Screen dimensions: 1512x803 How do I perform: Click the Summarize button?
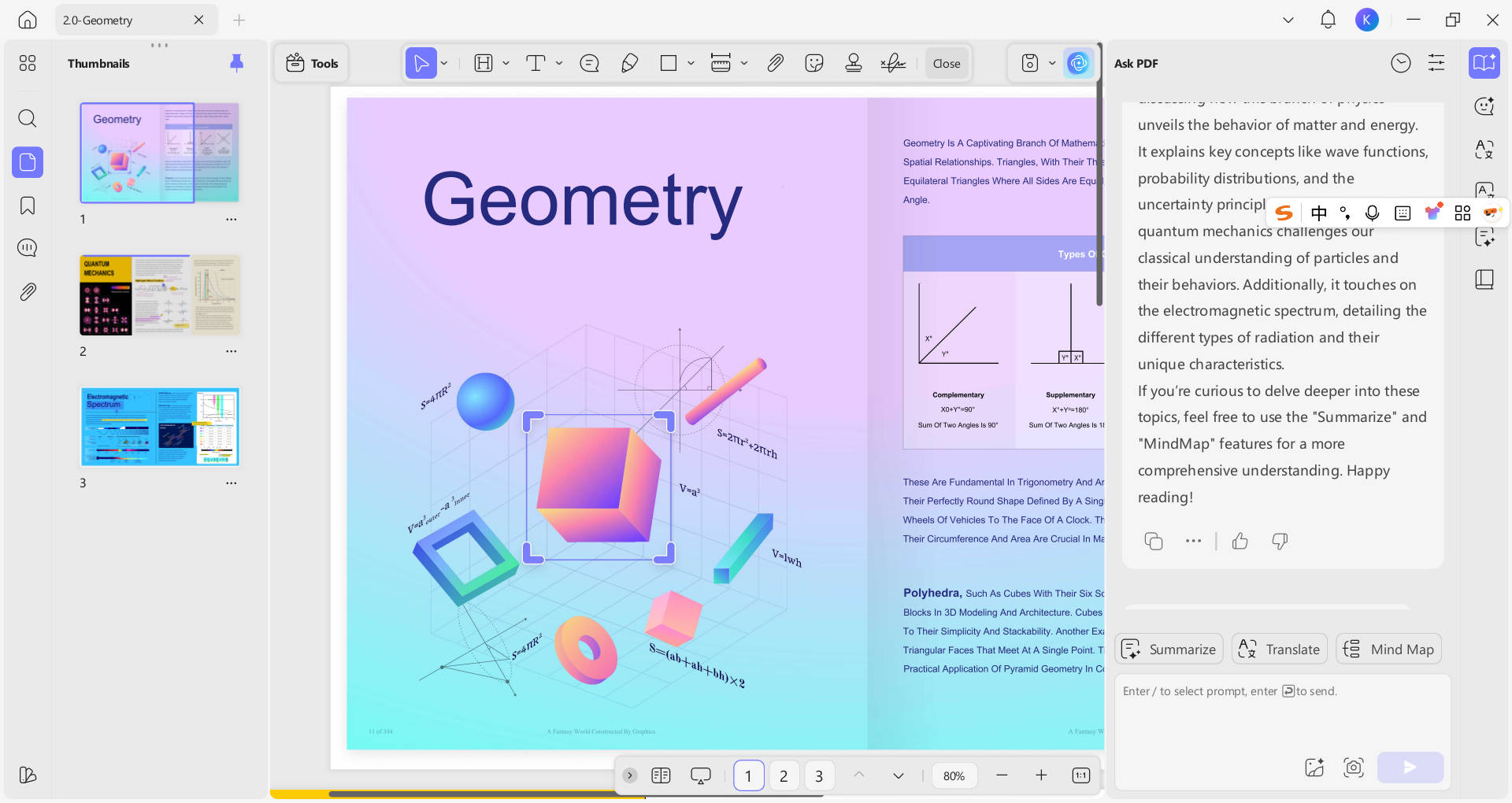1169,649
